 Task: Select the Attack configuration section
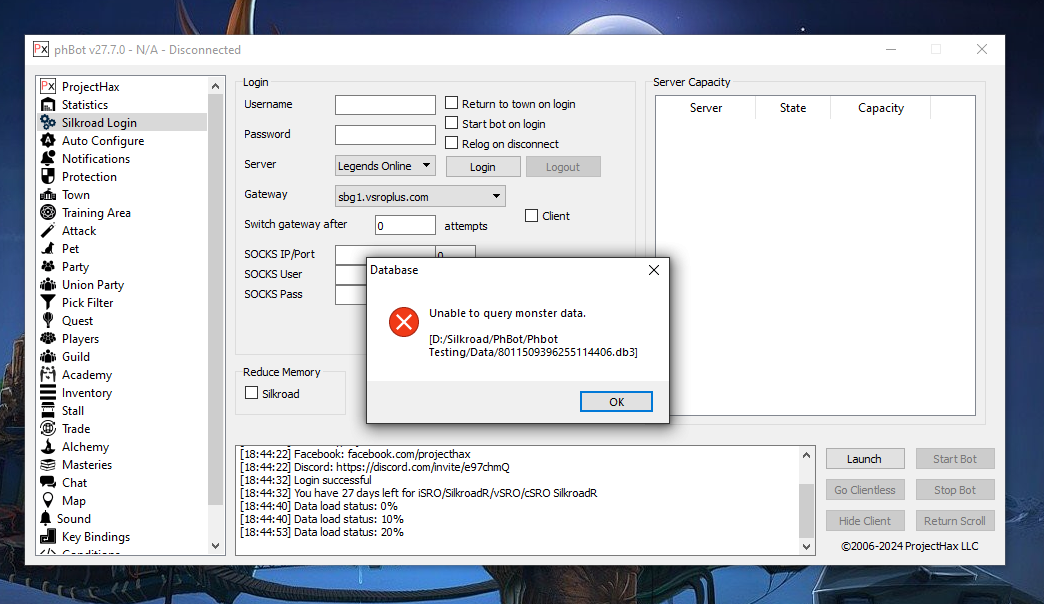pos(79,230)
